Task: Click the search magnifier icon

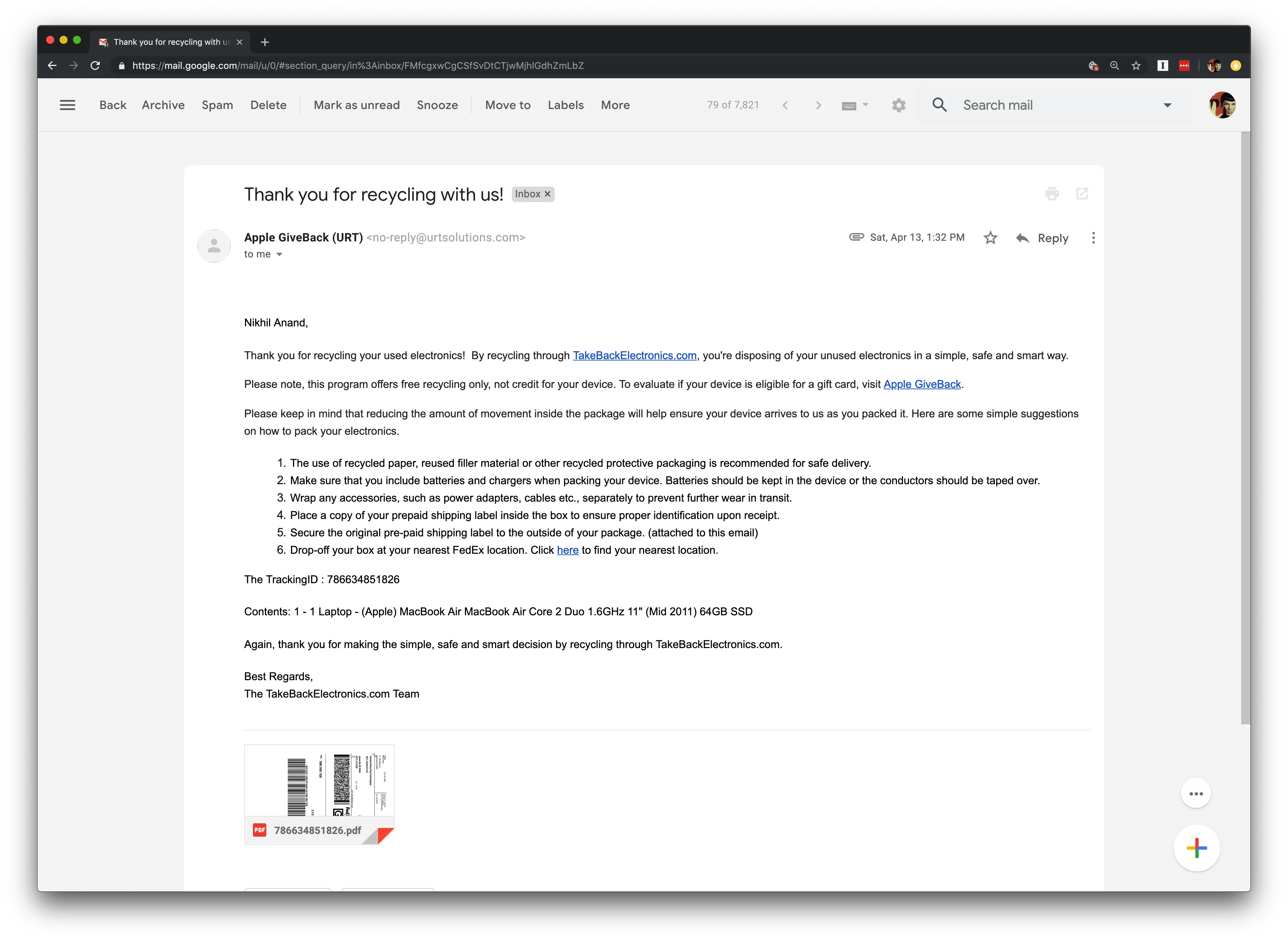Action: 939,105
